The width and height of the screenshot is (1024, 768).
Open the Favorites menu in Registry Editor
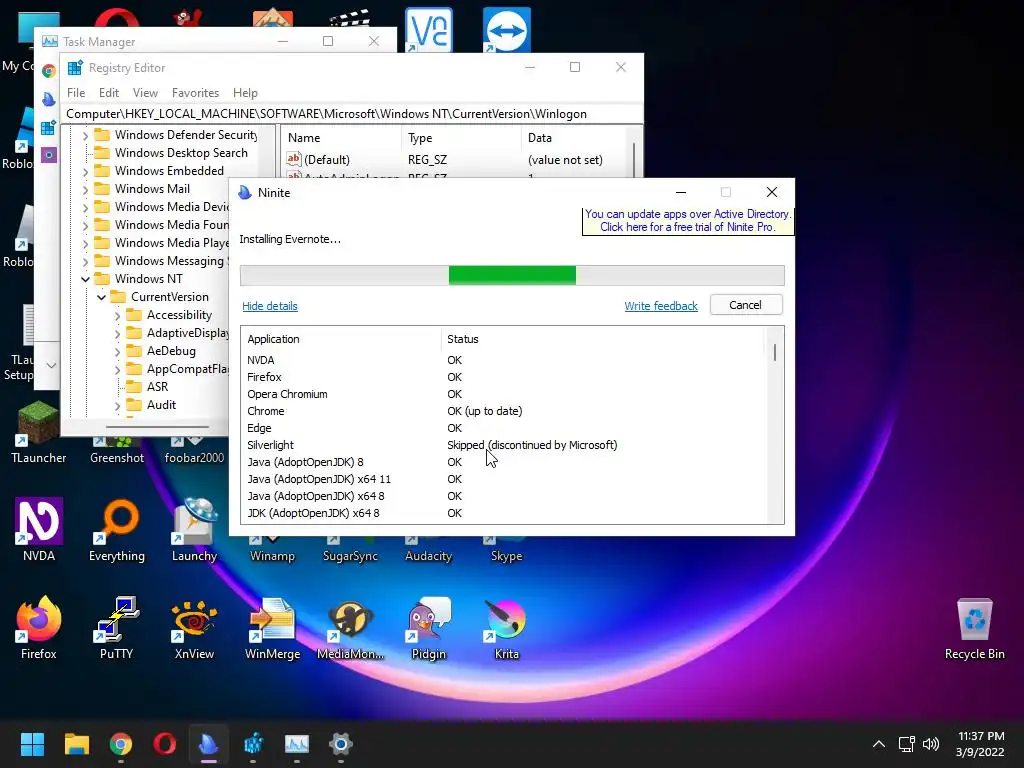point(195,93)
